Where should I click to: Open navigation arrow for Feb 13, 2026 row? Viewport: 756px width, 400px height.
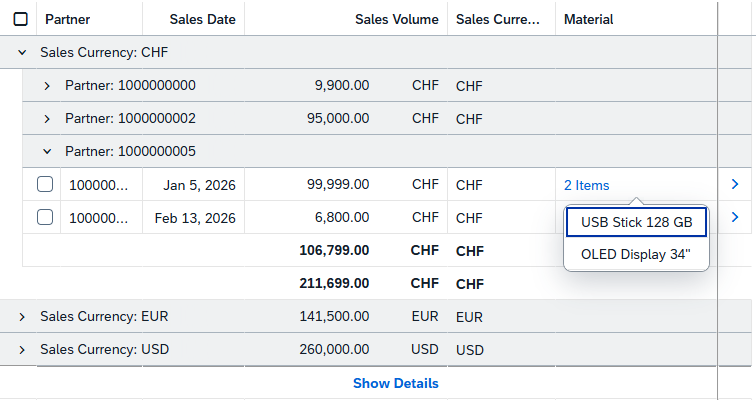pos(735,217)
